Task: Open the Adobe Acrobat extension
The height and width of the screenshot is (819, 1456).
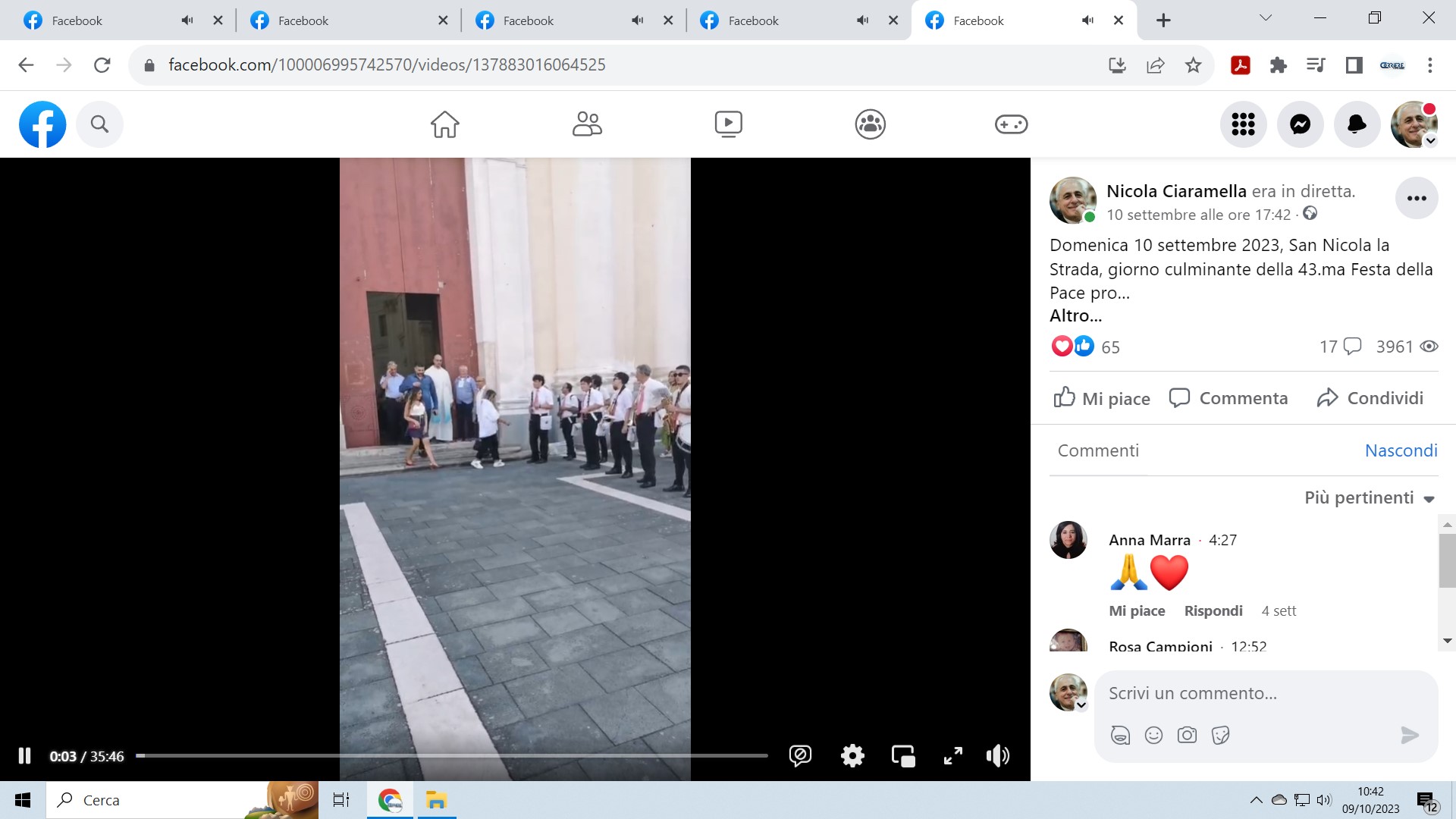Action: point(1241,65)
